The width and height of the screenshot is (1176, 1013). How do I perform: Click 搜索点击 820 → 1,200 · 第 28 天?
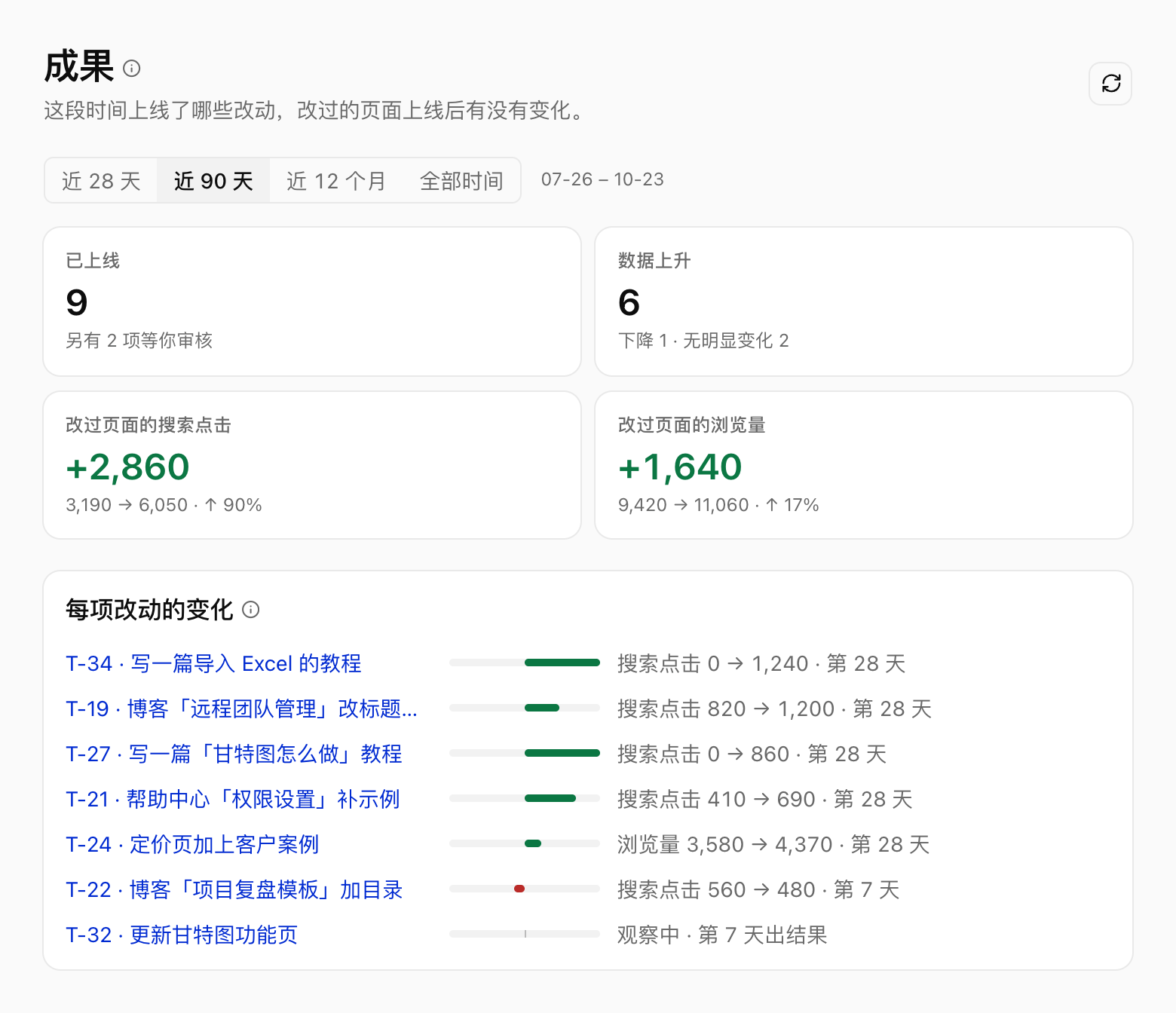775,708
